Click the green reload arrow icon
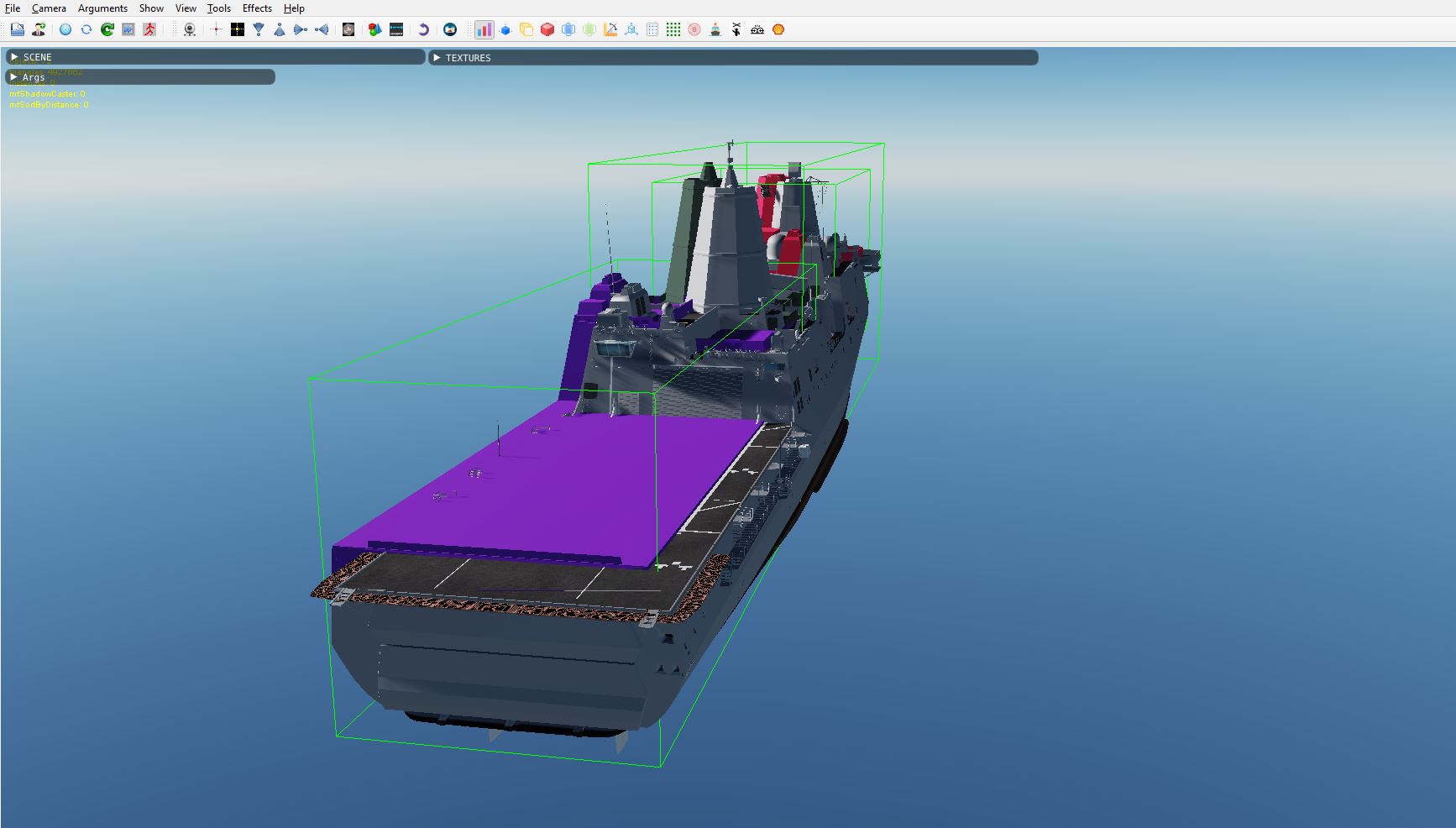 107,29
